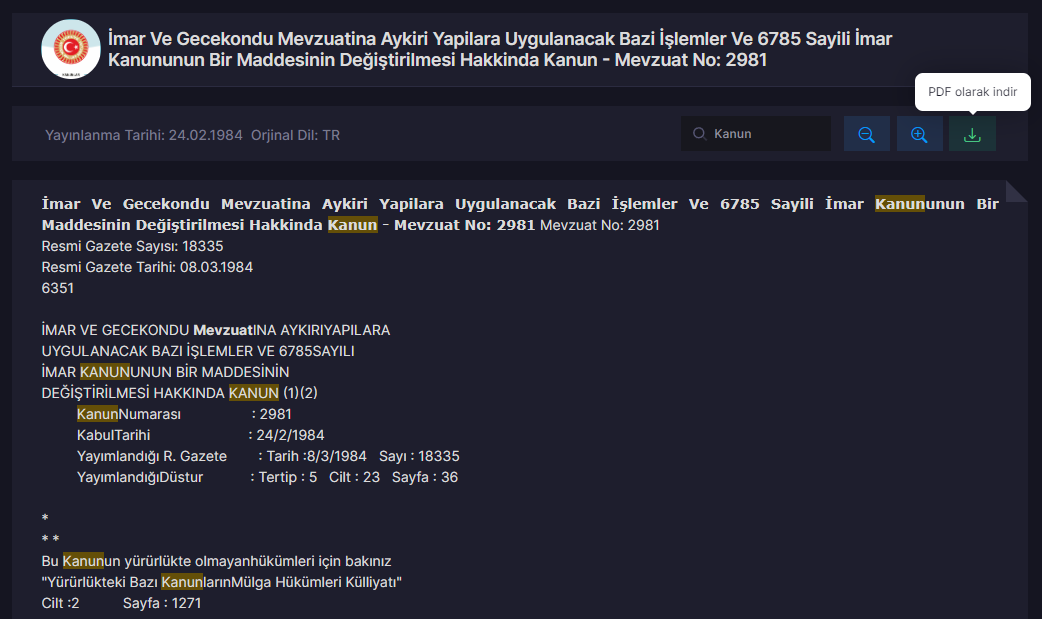The image size is (1042, 619).
Task: Focus the search field containing 'Kanun'
Action: click(x=766, y=134)
